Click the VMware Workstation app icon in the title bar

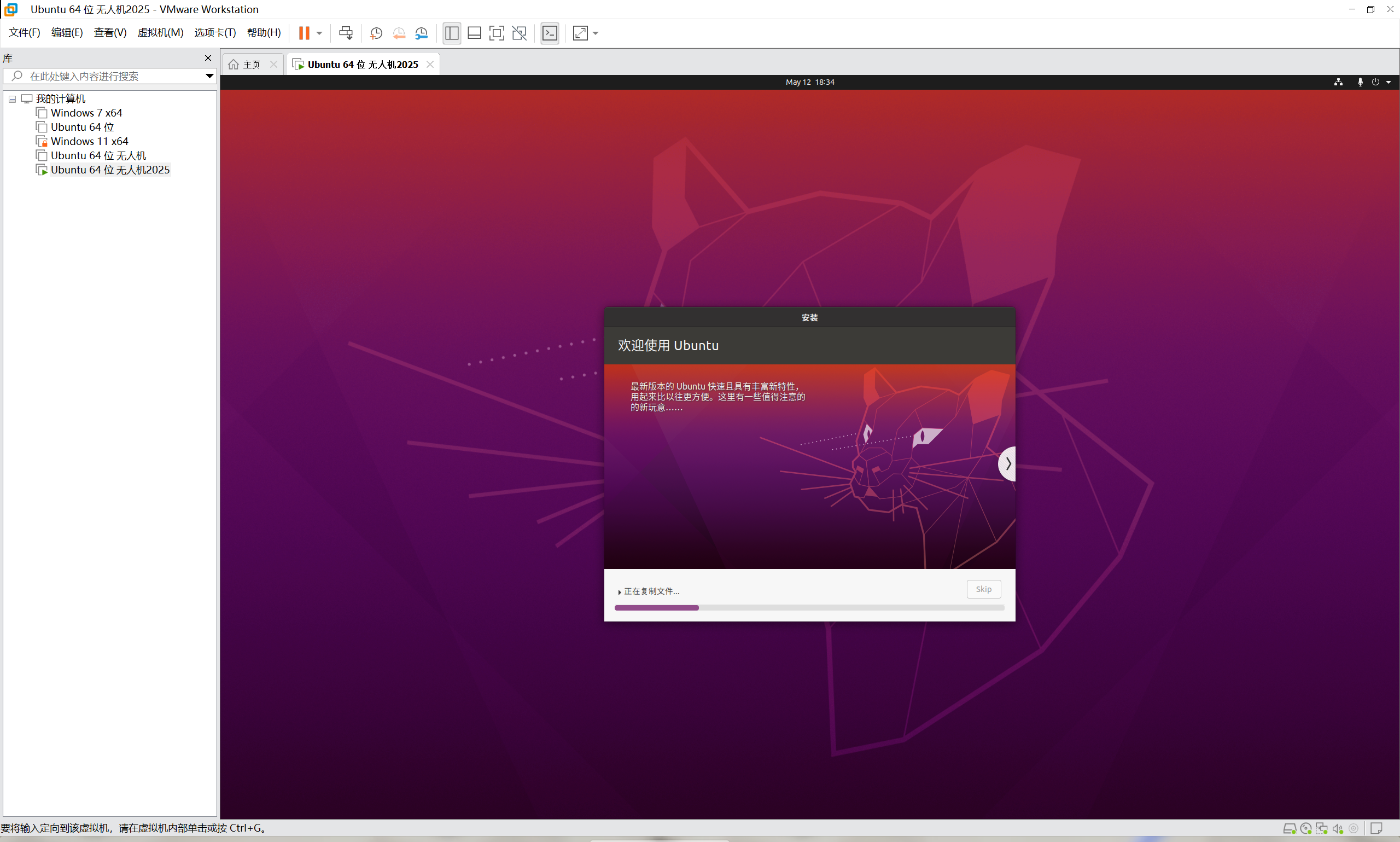[x=11, y=9]
